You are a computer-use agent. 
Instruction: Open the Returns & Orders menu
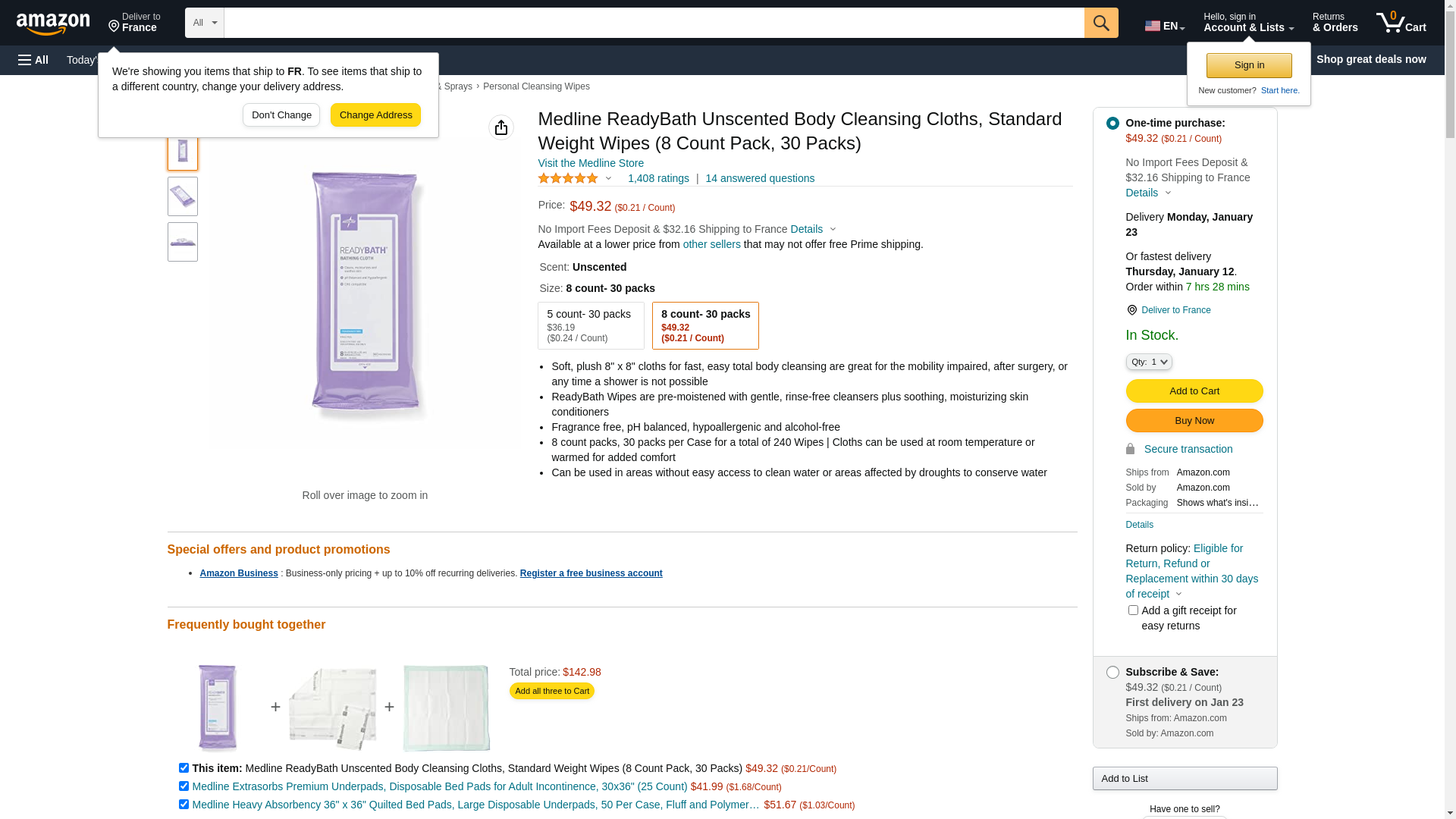[x=1335, y=23]
